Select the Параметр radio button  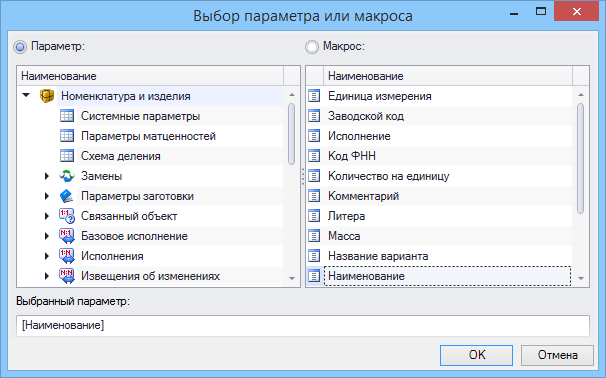tap(20, 47)
